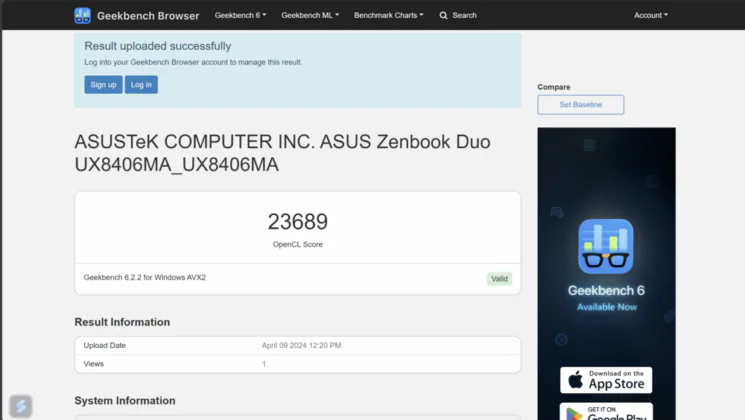745x420 pixels.
Task: Click the Set Baseline button
Action: point(581,105)
